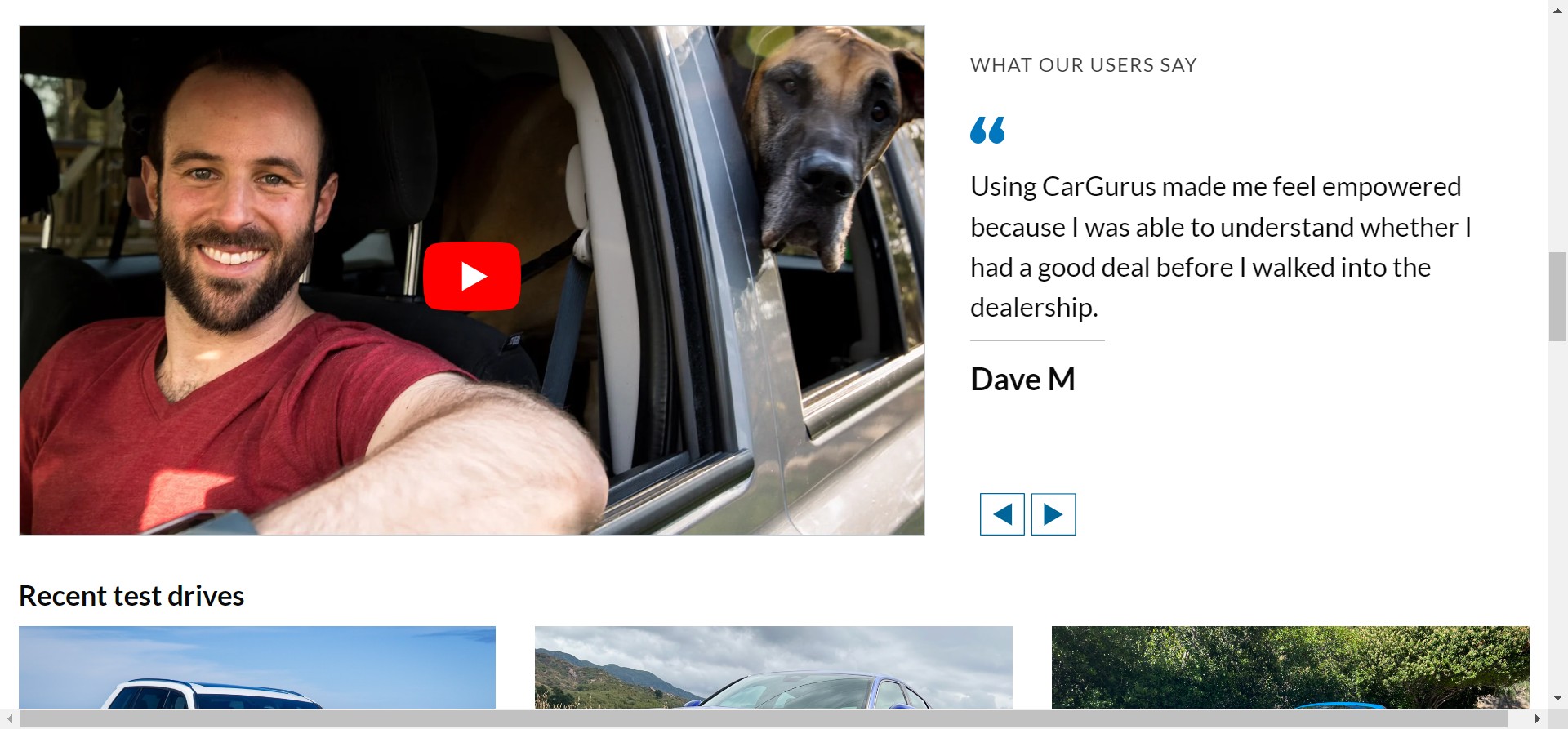This screenshot has height=729, width=1568.
Task: Advance to the next user testimonial
Action: pos(1053,514)
